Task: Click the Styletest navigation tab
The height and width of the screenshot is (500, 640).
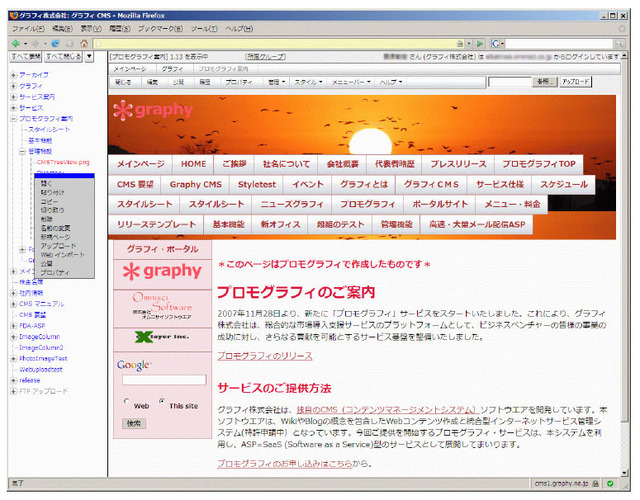Action: click(x=257, y=184)
